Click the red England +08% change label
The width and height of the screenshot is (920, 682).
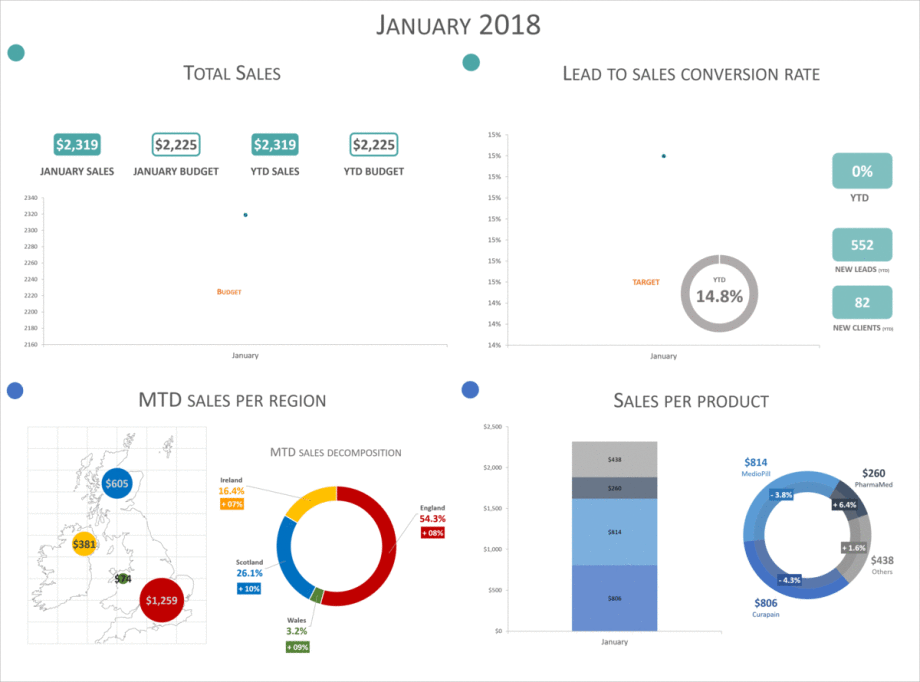point(432,533)
